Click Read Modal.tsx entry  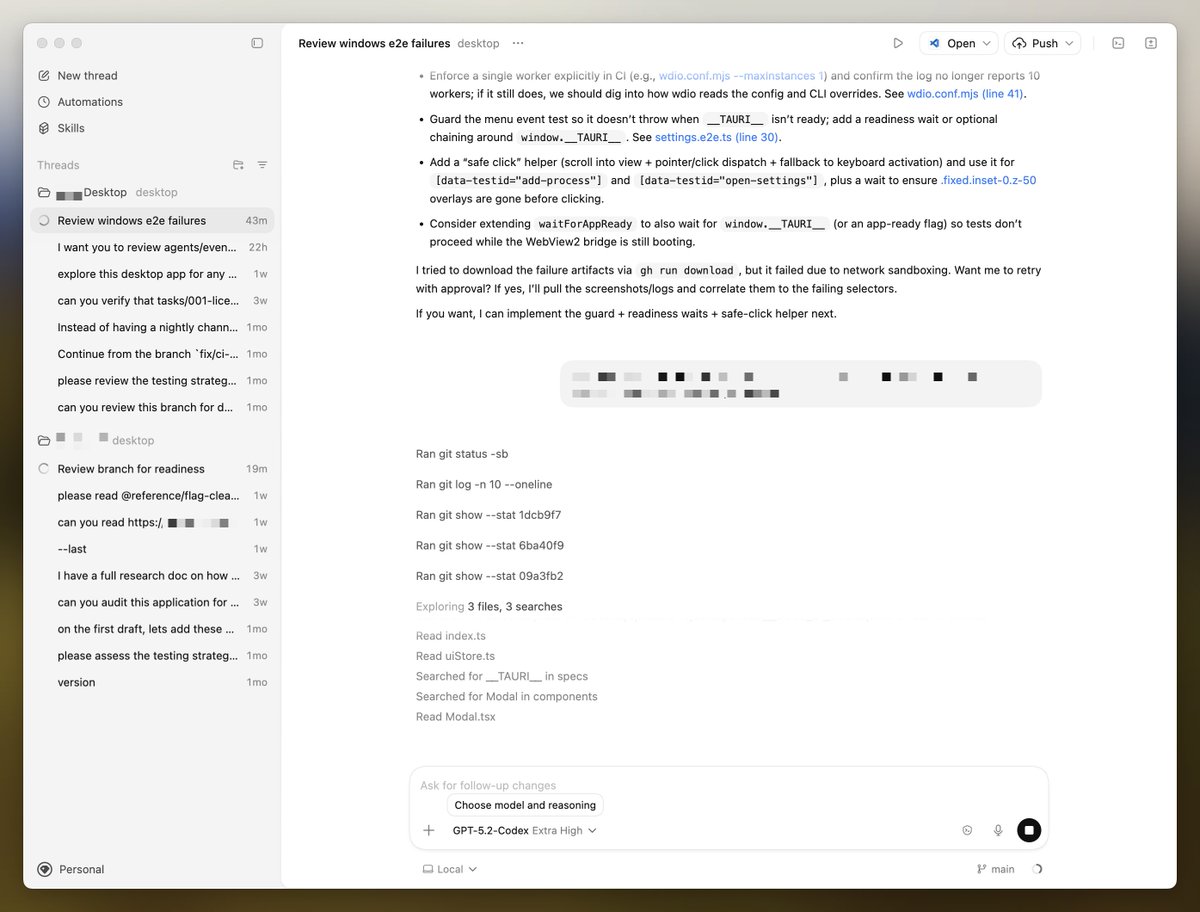pyautogui.click(x=455, y=717)
